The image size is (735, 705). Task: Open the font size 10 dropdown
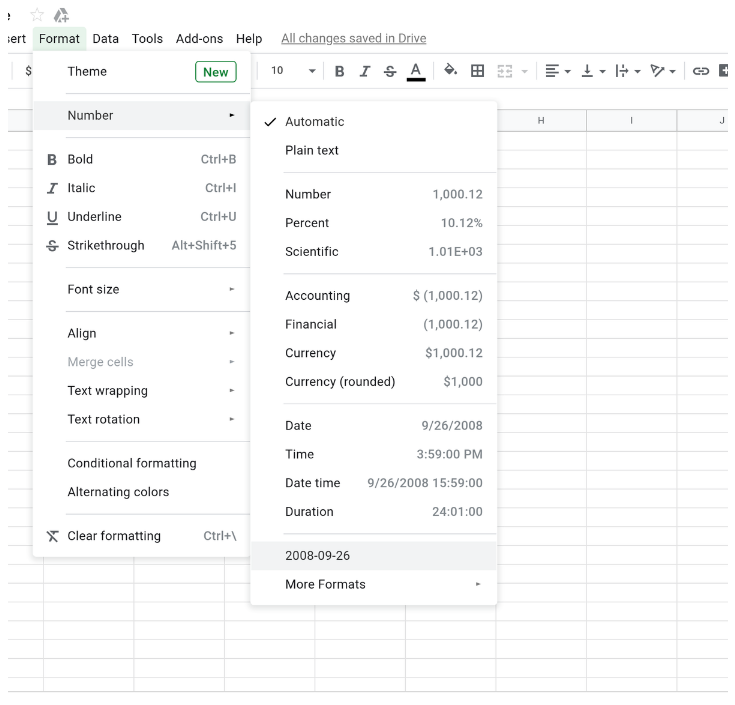click(293, 71)
